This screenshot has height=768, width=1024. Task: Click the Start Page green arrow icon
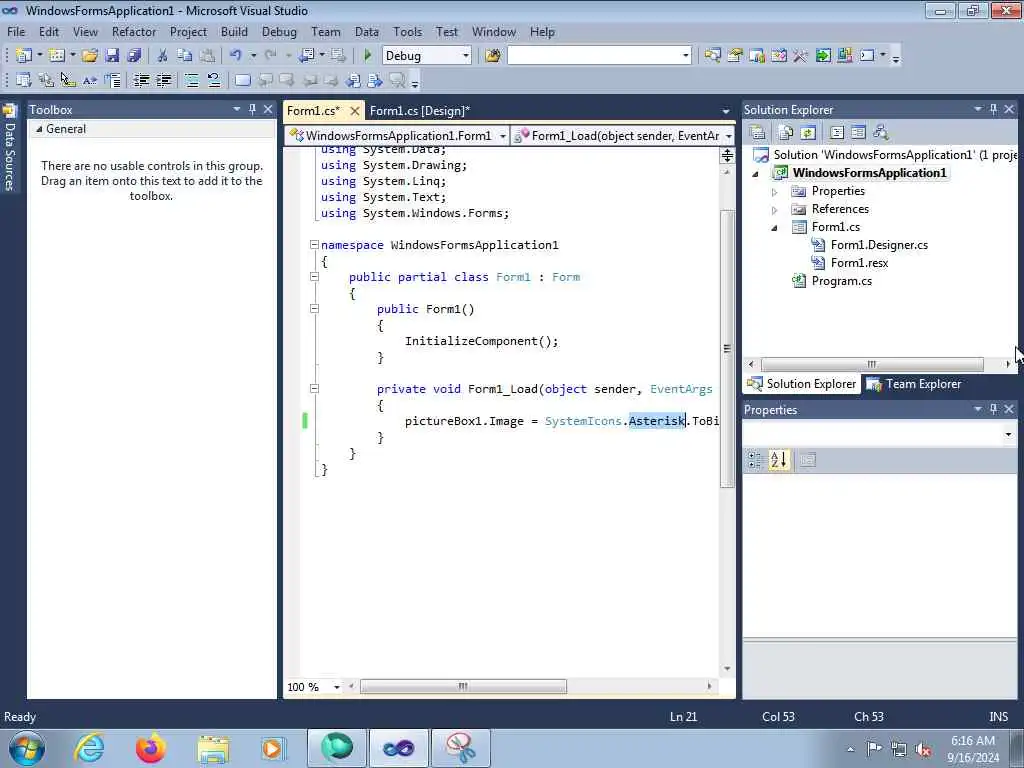pos(823,56)
